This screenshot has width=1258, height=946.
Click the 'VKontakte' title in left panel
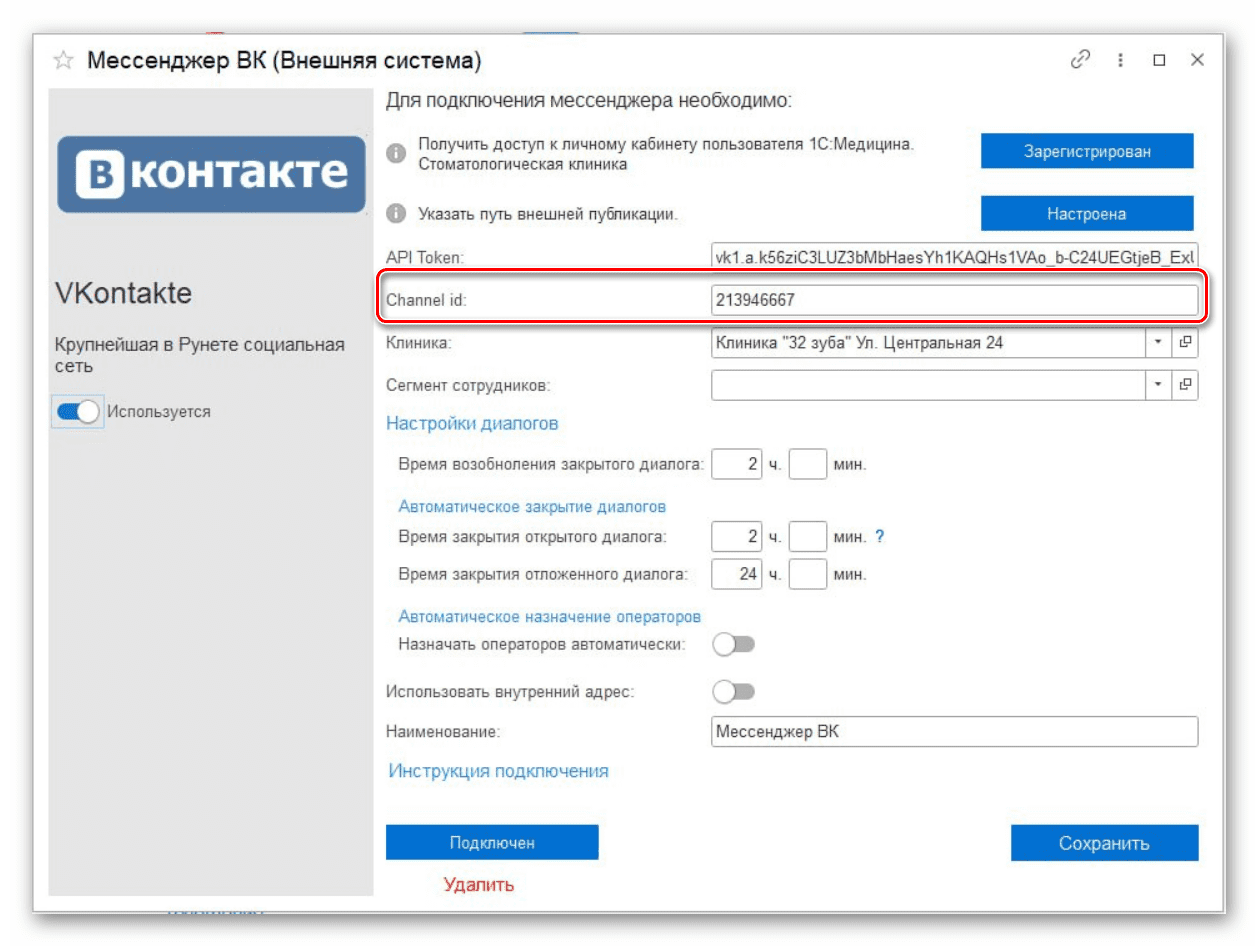point(123,293)
